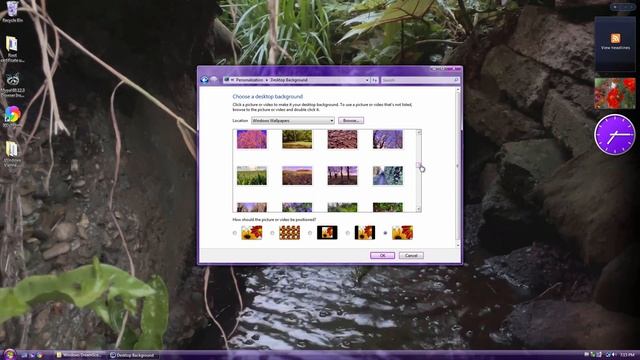This screenshot has width=640, height=360.
Task: Click the analog clock gadget in the sidebar
Action: 615,135
